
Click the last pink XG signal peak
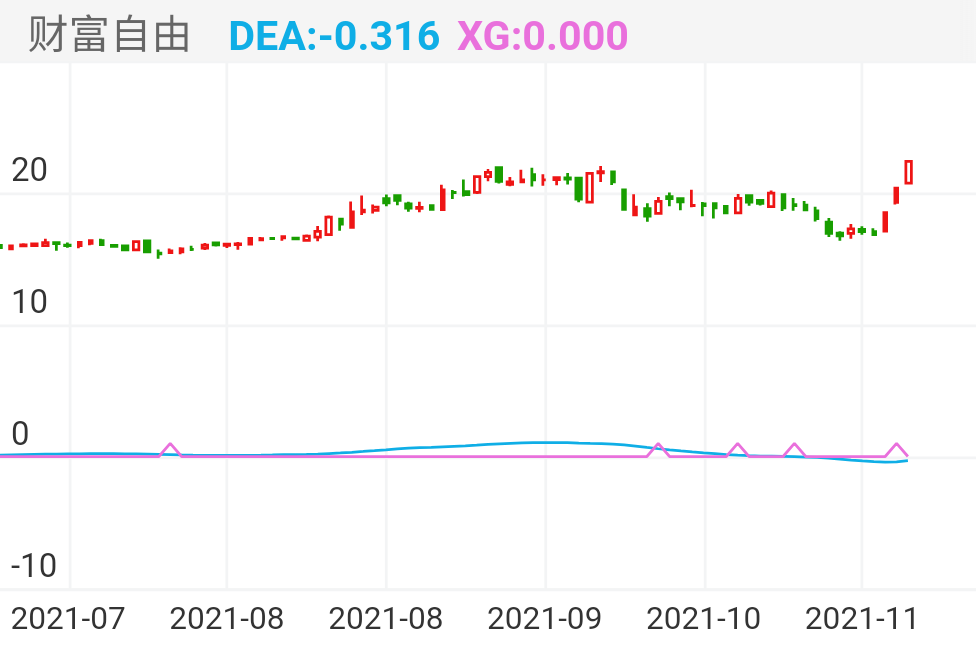point(896,450)
